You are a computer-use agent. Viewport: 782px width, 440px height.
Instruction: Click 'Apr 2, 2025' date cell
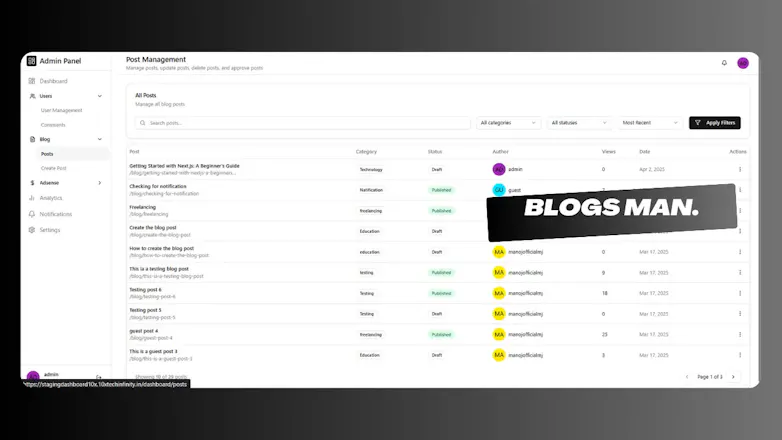[652, 170]
